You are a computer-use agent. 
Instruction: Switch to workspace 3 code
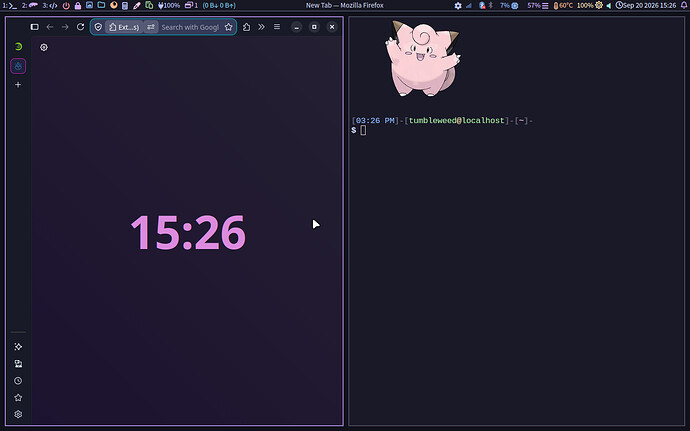(x=50, y=6)
